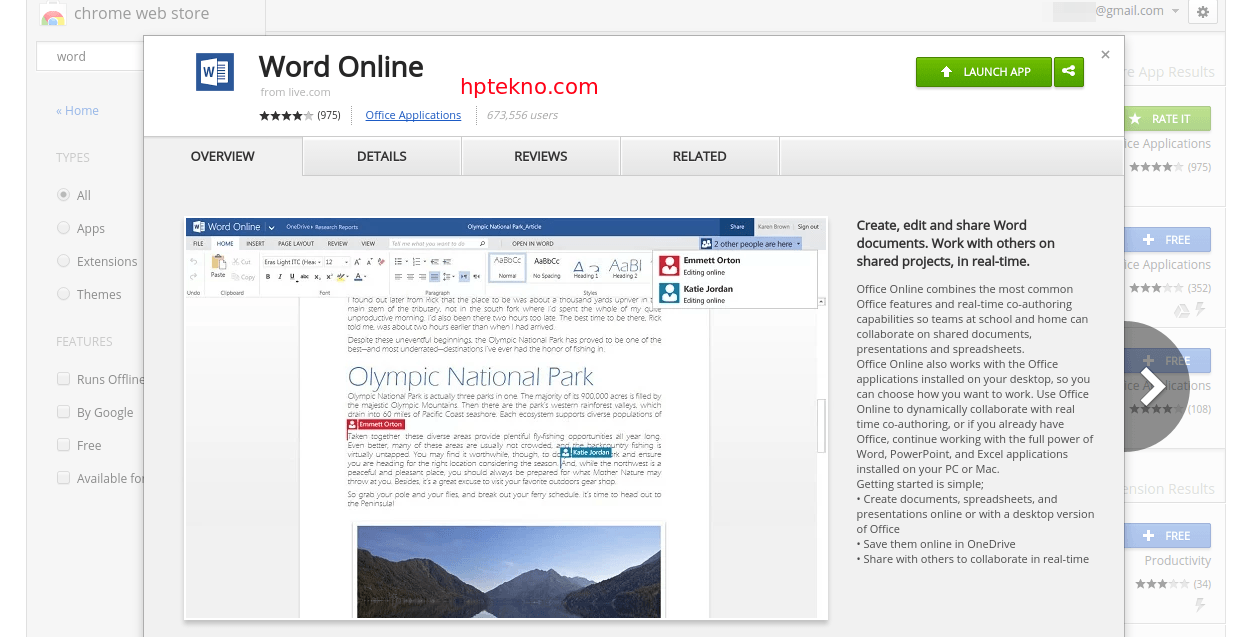This screenshot has width=1244, height=637.
Task: Click Emmett Orton's red avatar icon
Action: (669, 266)
